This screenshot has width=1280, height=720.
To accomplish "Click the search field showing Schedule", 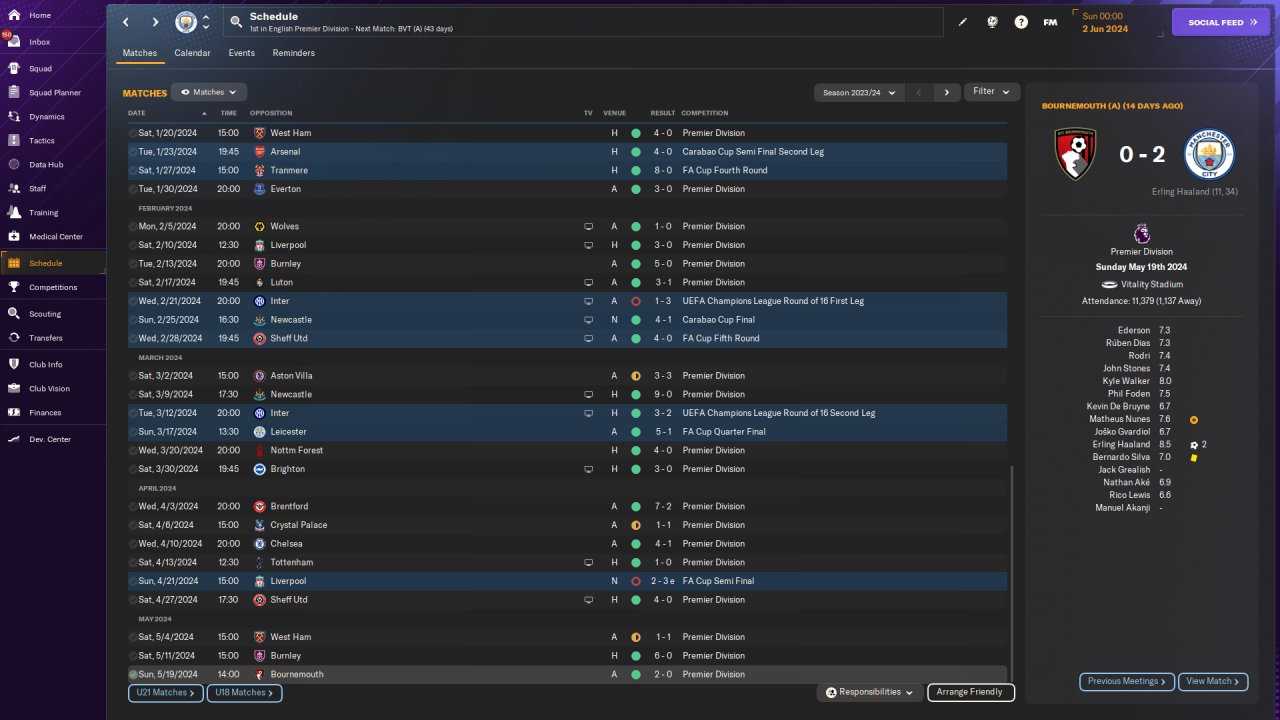I will pyautogui.click(x=584, y=22).
